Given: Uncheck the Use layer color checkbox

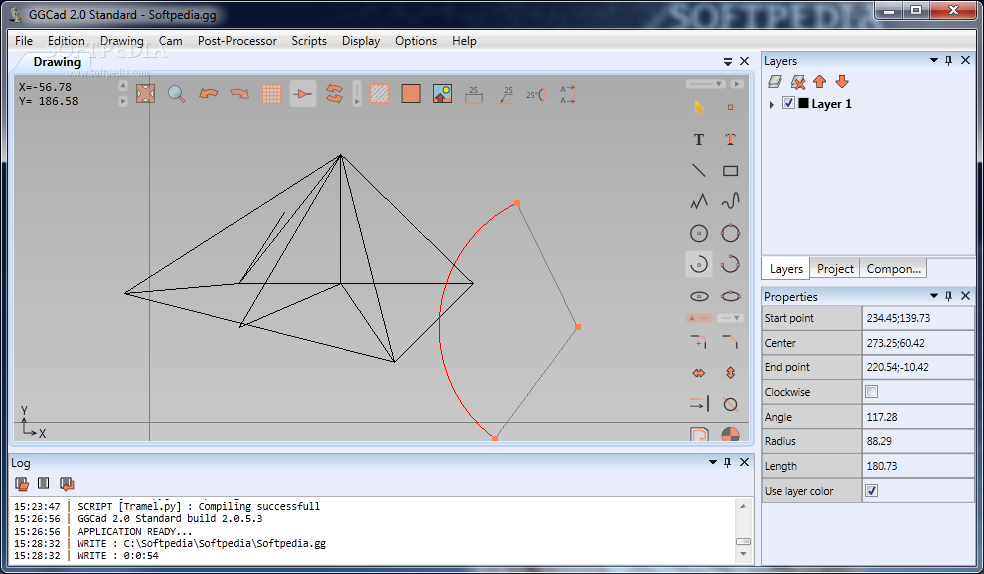Looking at the screenshot, I should coord(872,491).
